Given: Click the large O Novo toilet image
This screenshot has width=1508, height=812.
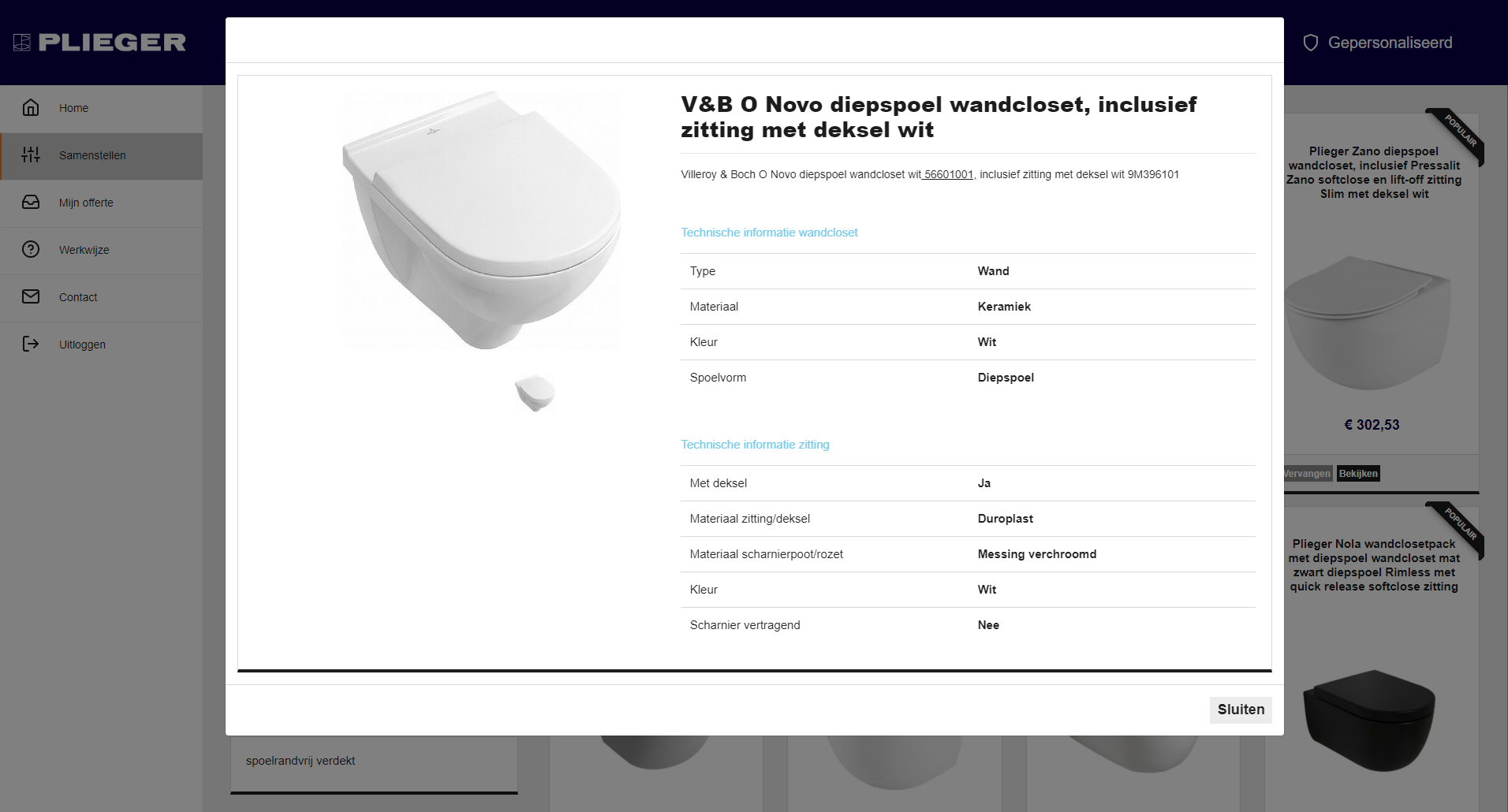Looking at the screenshot, I should (x=482, y=221).
